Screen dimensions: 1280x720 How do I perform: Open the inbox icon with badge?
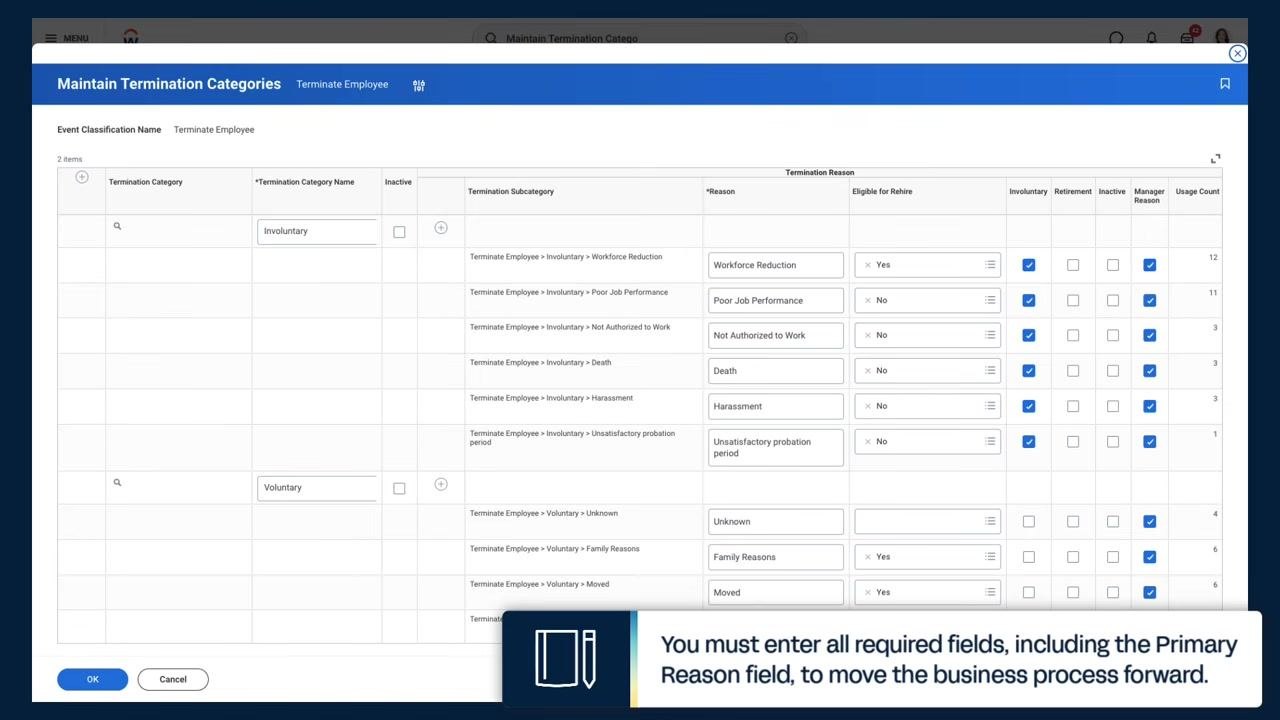coord(1187,38)
